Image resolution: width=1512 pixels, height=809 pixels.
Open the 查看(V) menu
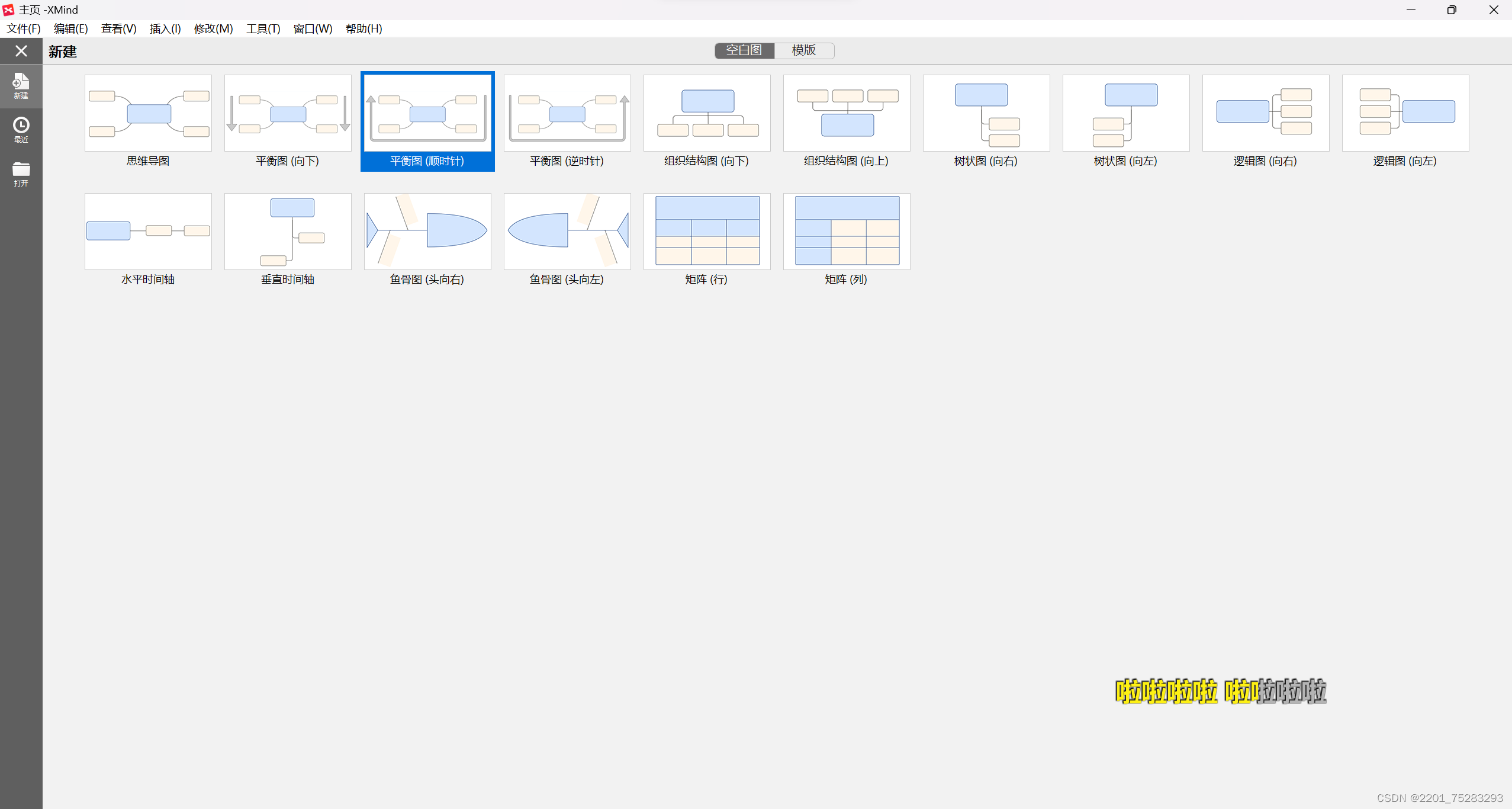[118, 28]
